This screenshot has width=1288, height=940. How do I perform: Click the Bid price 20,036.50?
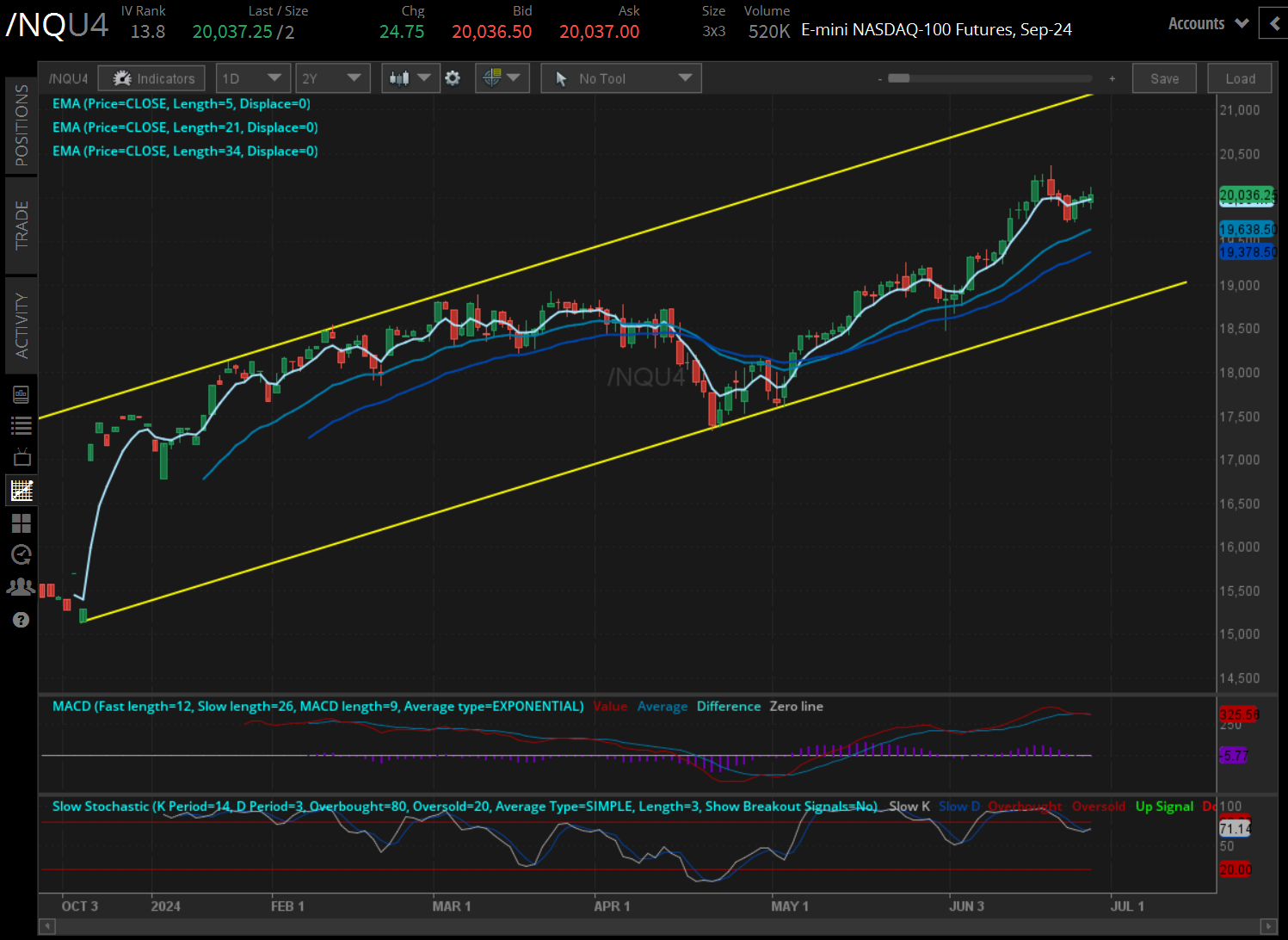(492, 32)
